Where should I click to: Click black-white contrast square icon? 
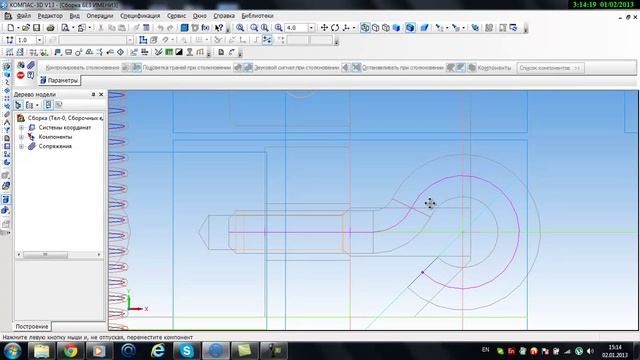(179, 52)
